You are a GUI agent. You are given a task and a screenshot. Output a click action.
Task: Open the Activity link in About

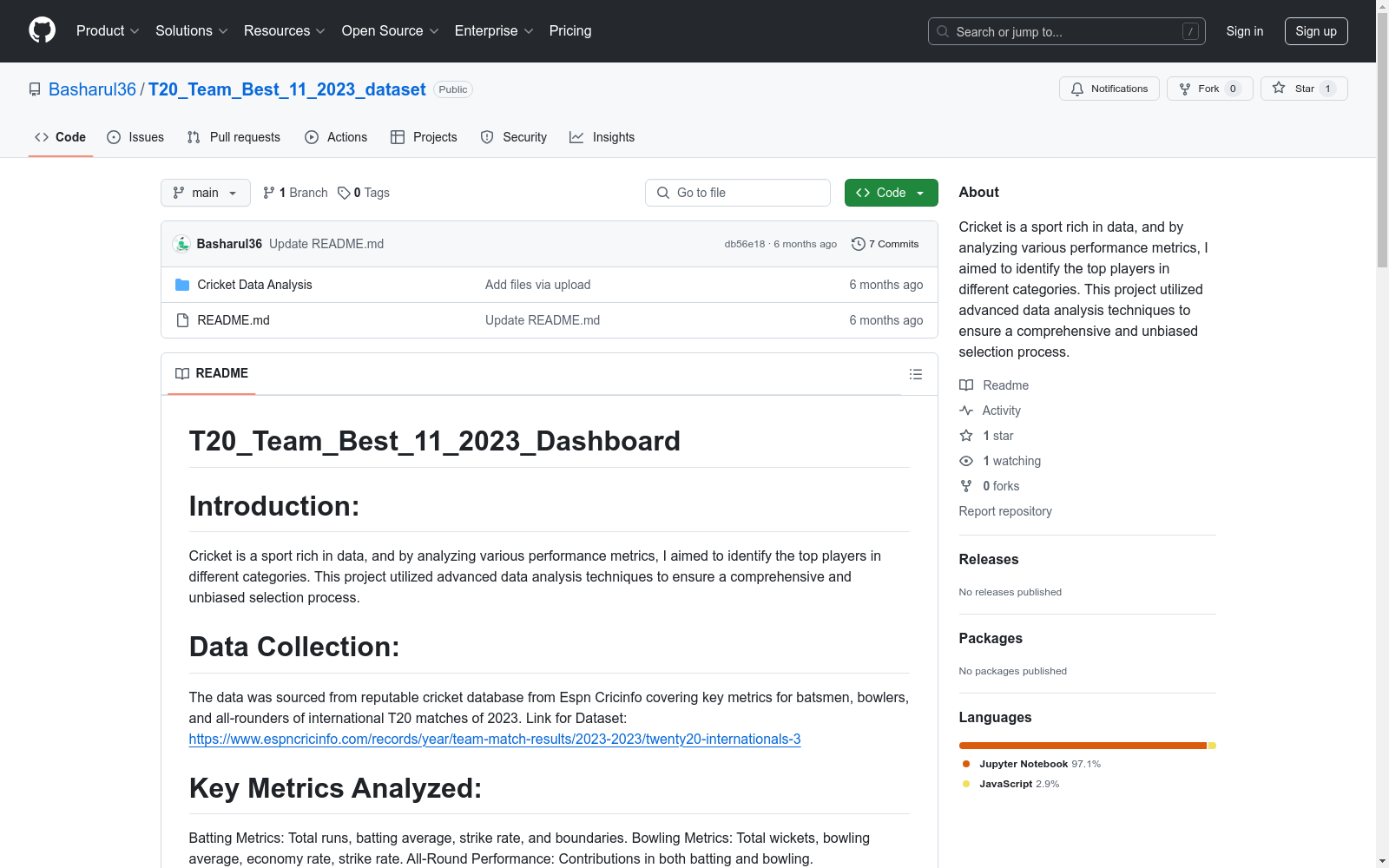(1001, 411)
